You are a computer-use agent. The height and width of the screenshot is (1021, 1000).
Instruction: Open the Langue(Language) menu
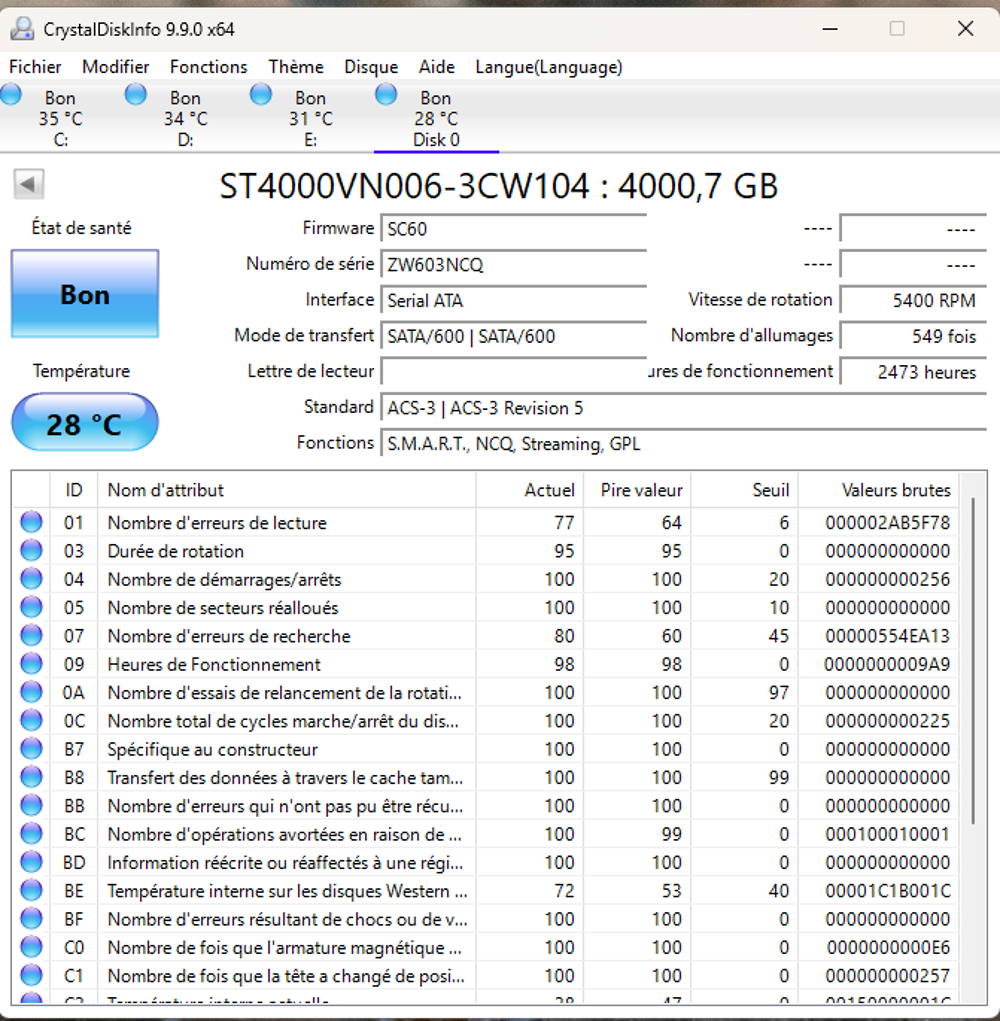pos(548,66)
